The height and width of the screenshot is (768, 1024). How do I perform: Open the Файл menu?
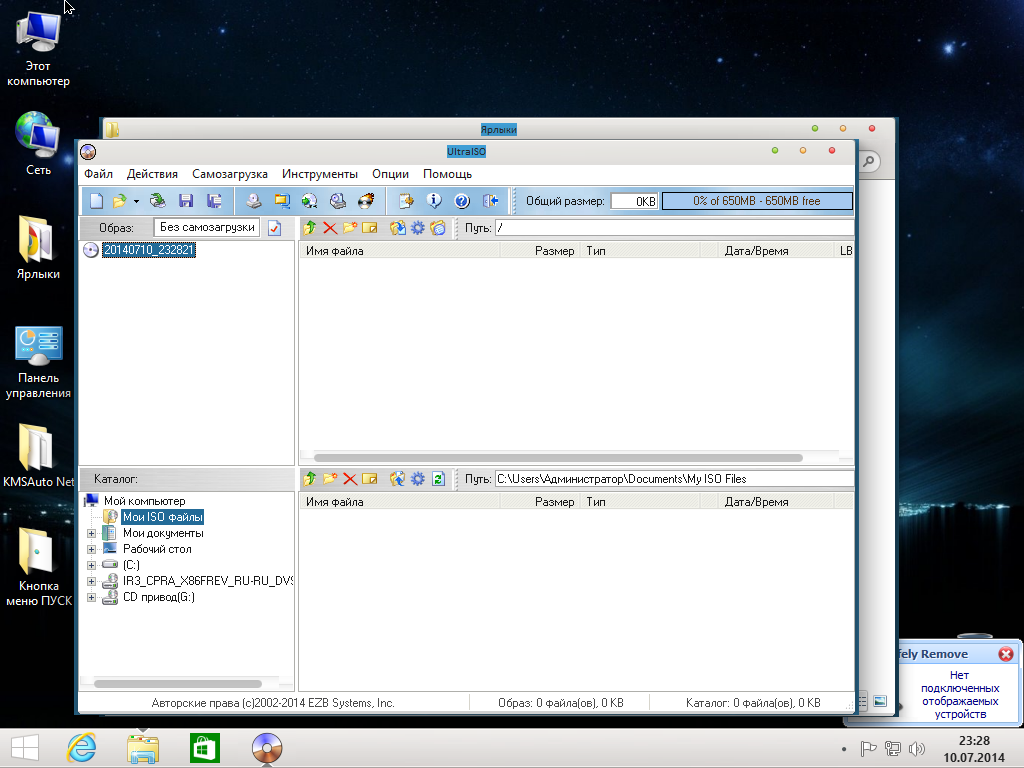click(x=98, y=174)
